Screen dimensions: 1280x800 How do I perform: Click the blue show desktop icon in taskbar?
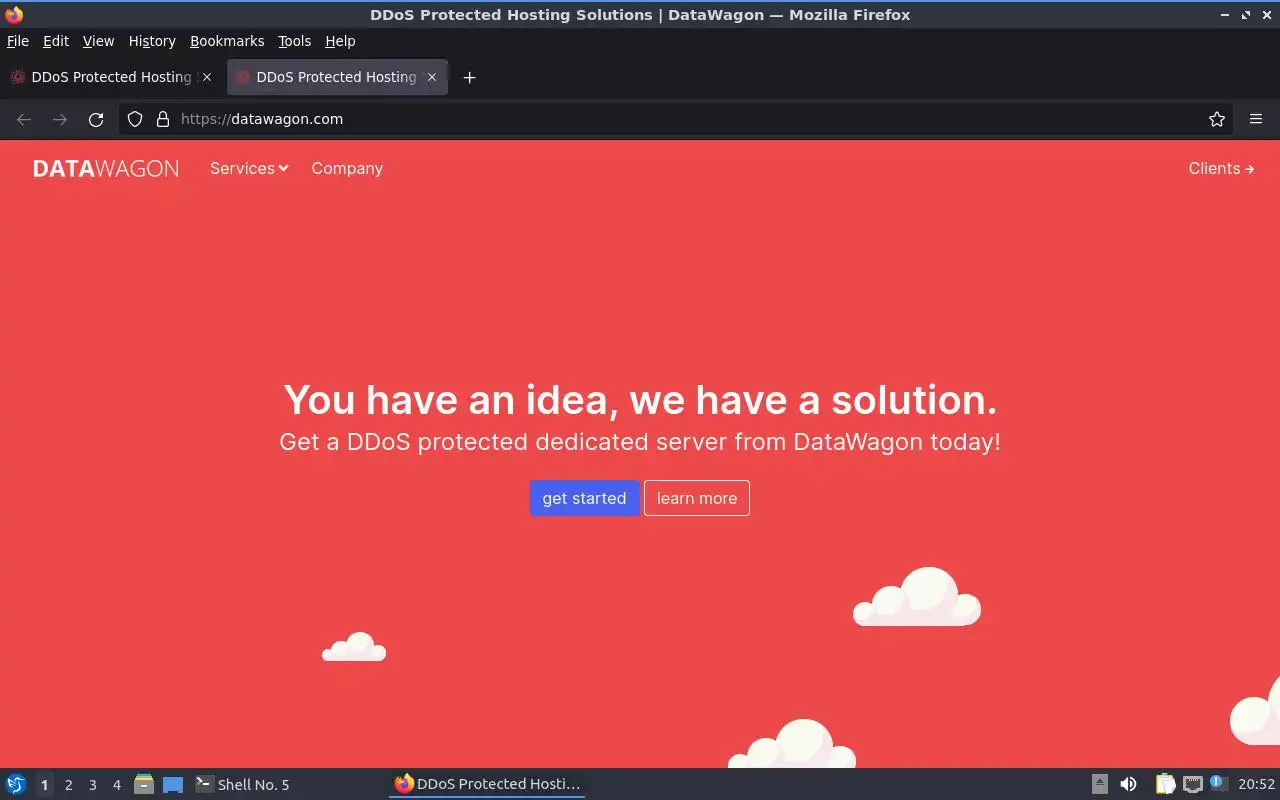173,785
